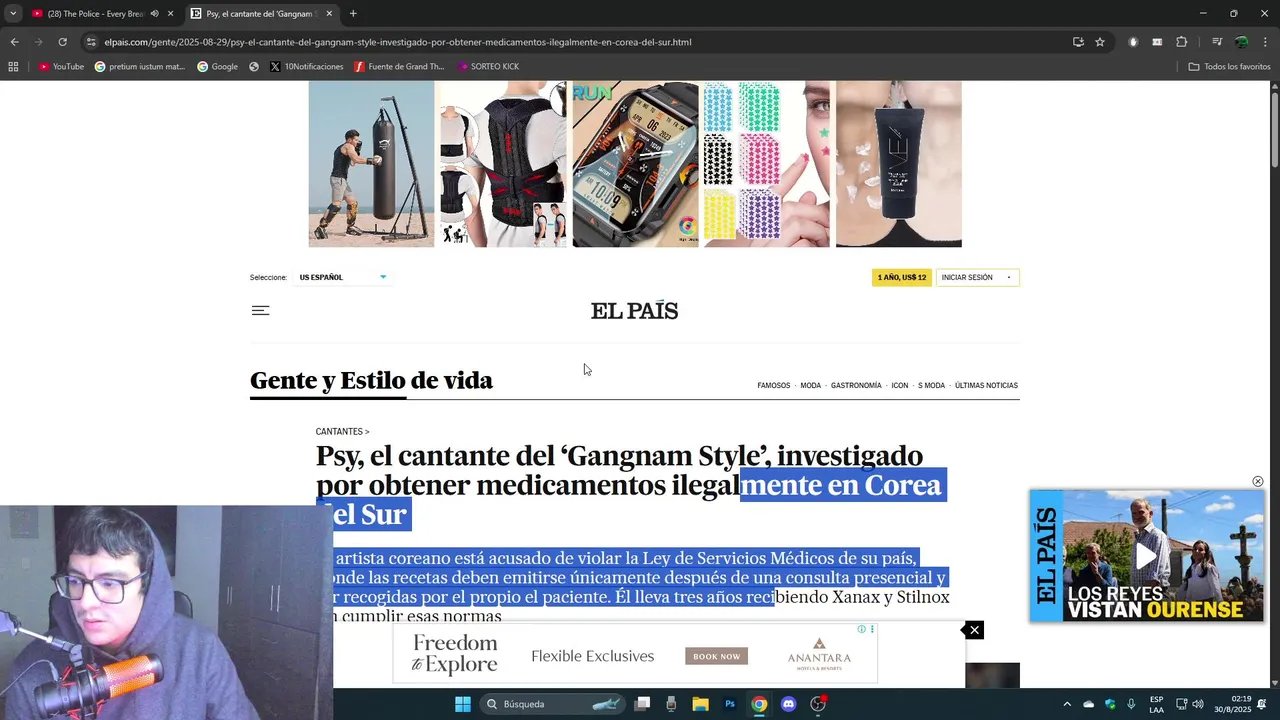1280x720 pixels.
Task: Open the 10Notificaciones X bookmark
Action: (306, 67)
